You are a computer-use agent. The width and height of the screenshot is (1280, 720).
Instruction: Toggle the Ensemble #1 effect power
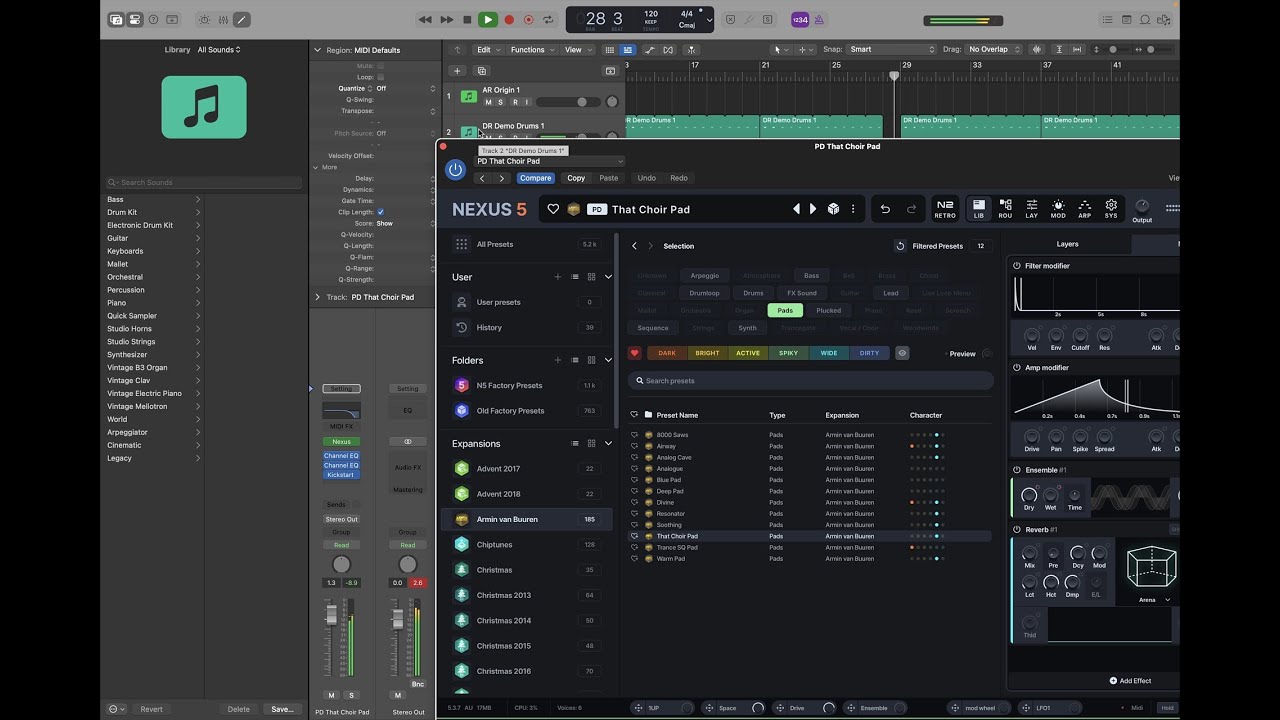1017,470
